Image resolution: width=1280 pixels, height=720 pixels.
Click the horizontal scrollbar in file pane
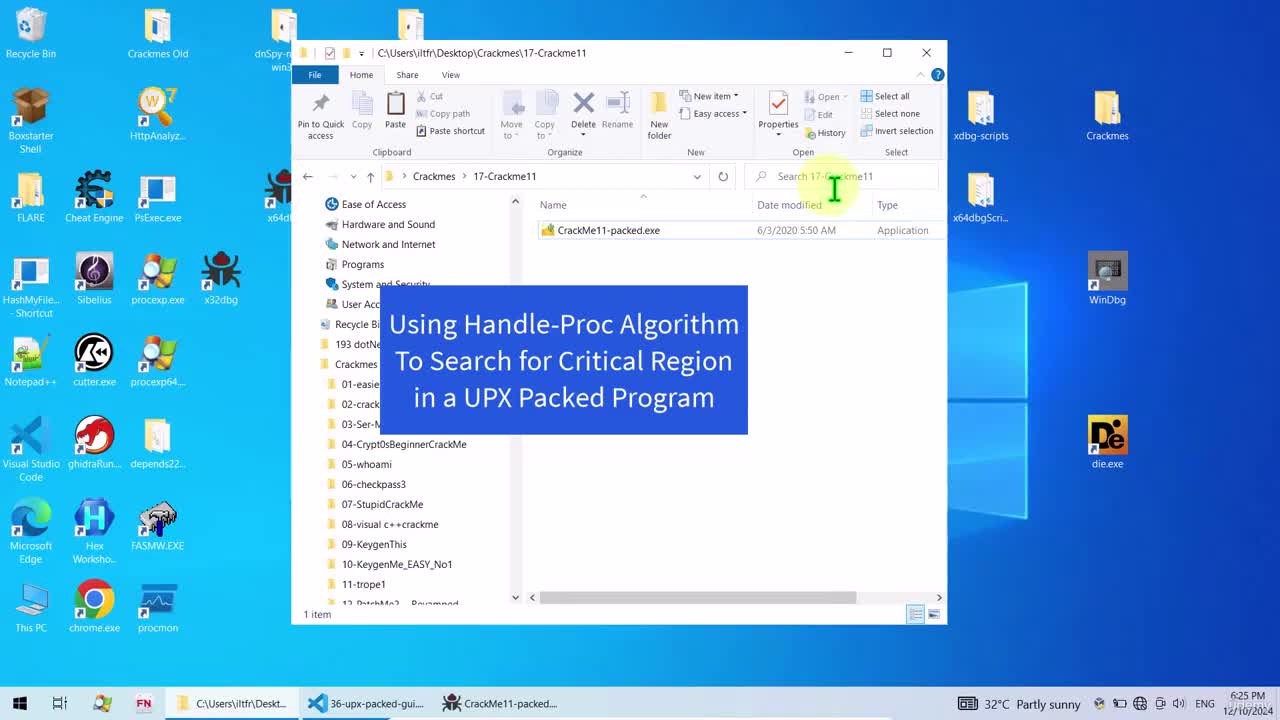(697, 597)
